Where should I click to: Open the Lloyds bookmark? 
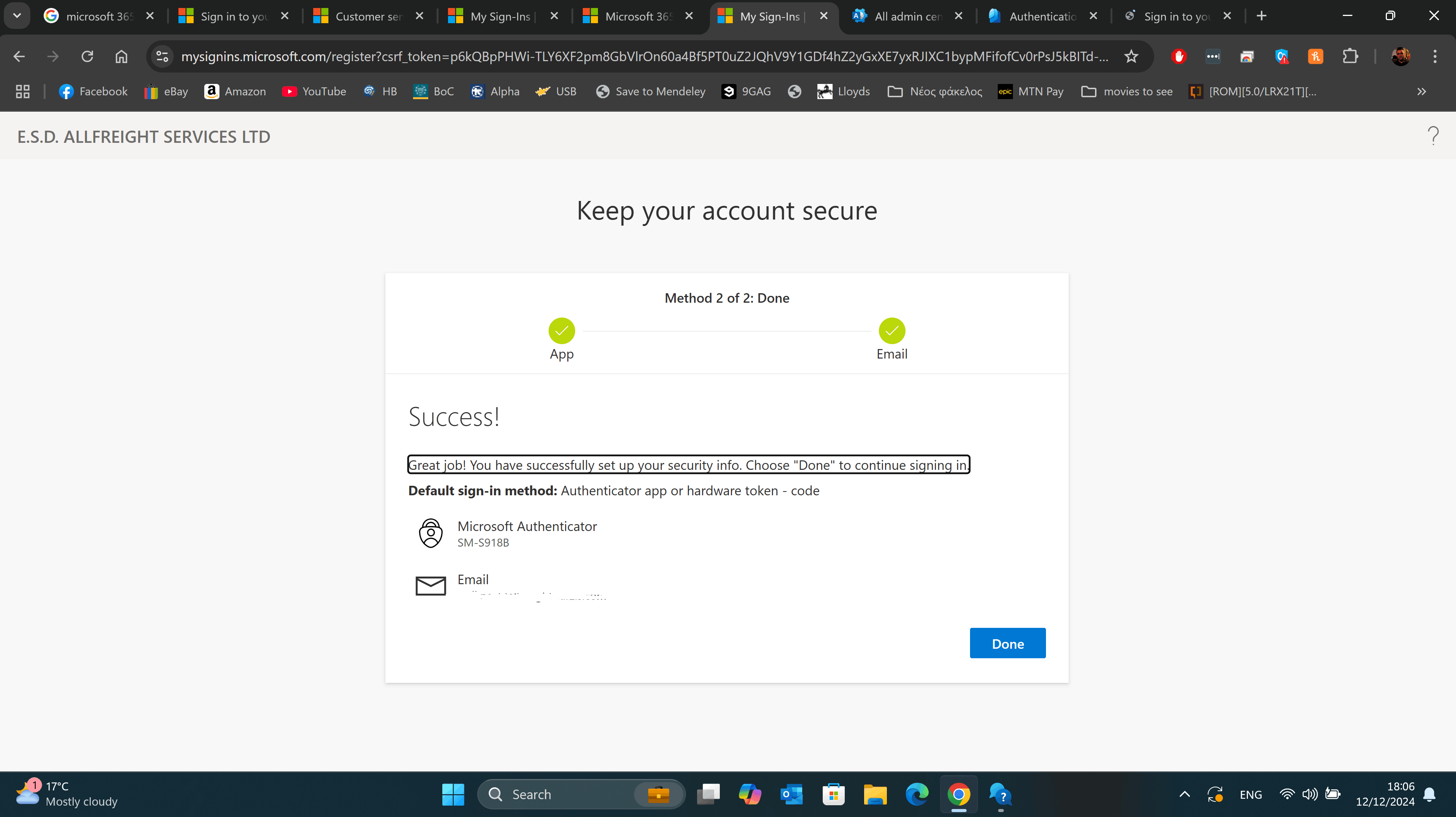(843, 92)
